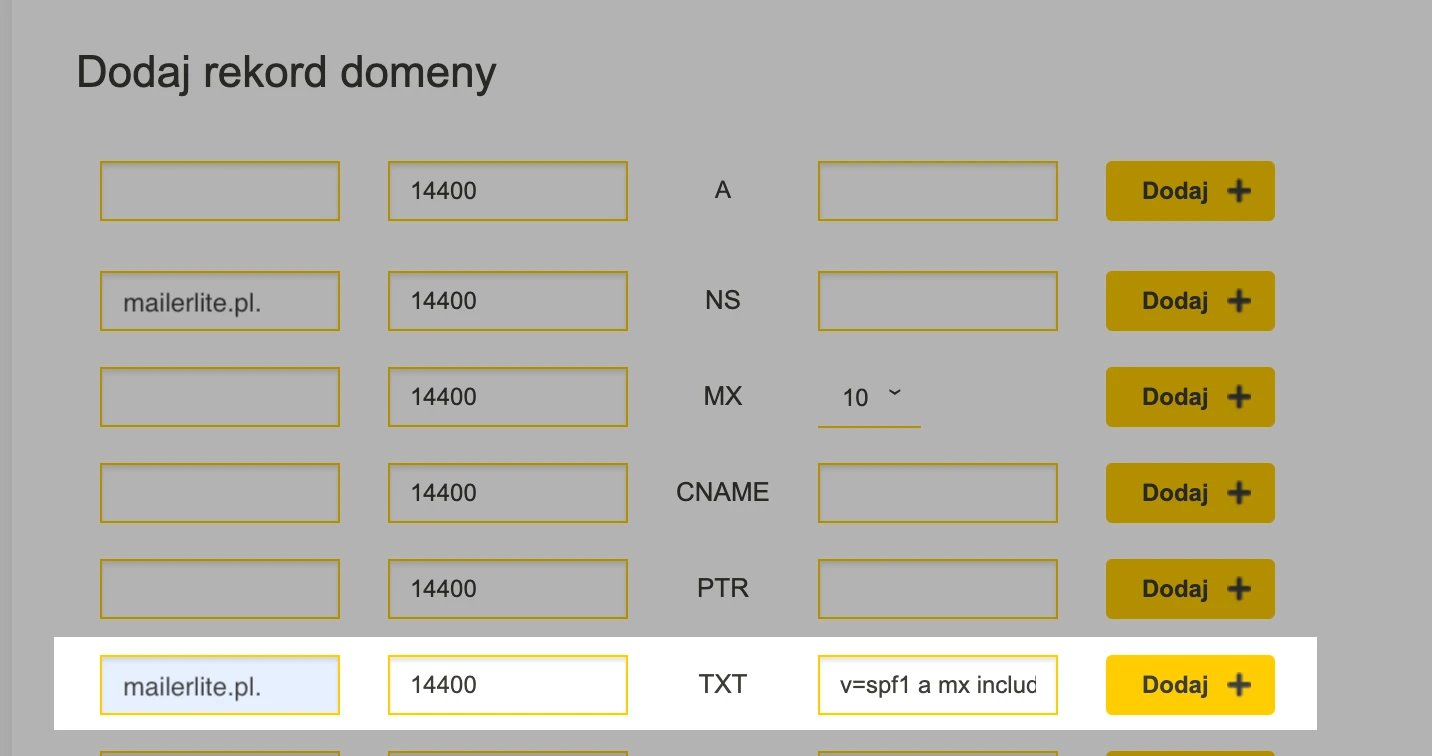Click the CNAME record value field
This screenshot has width=1432, height=756.
[x=937, y=493]
